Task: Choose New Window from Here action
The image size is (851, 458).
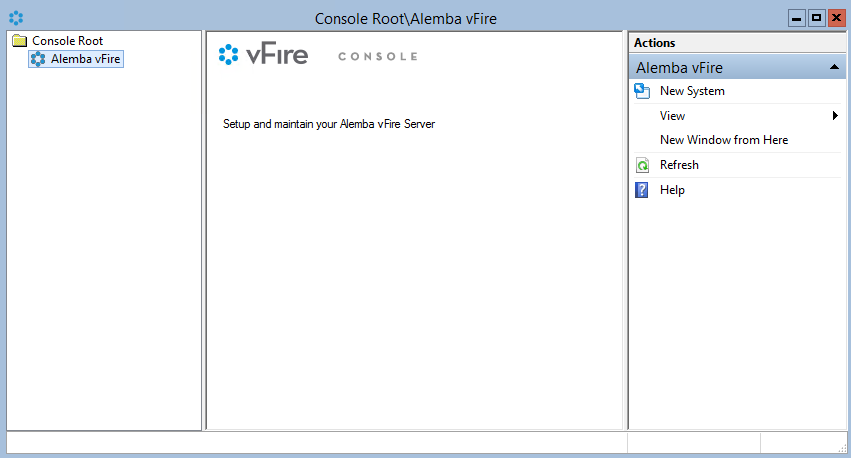Action: click(724, 140)
